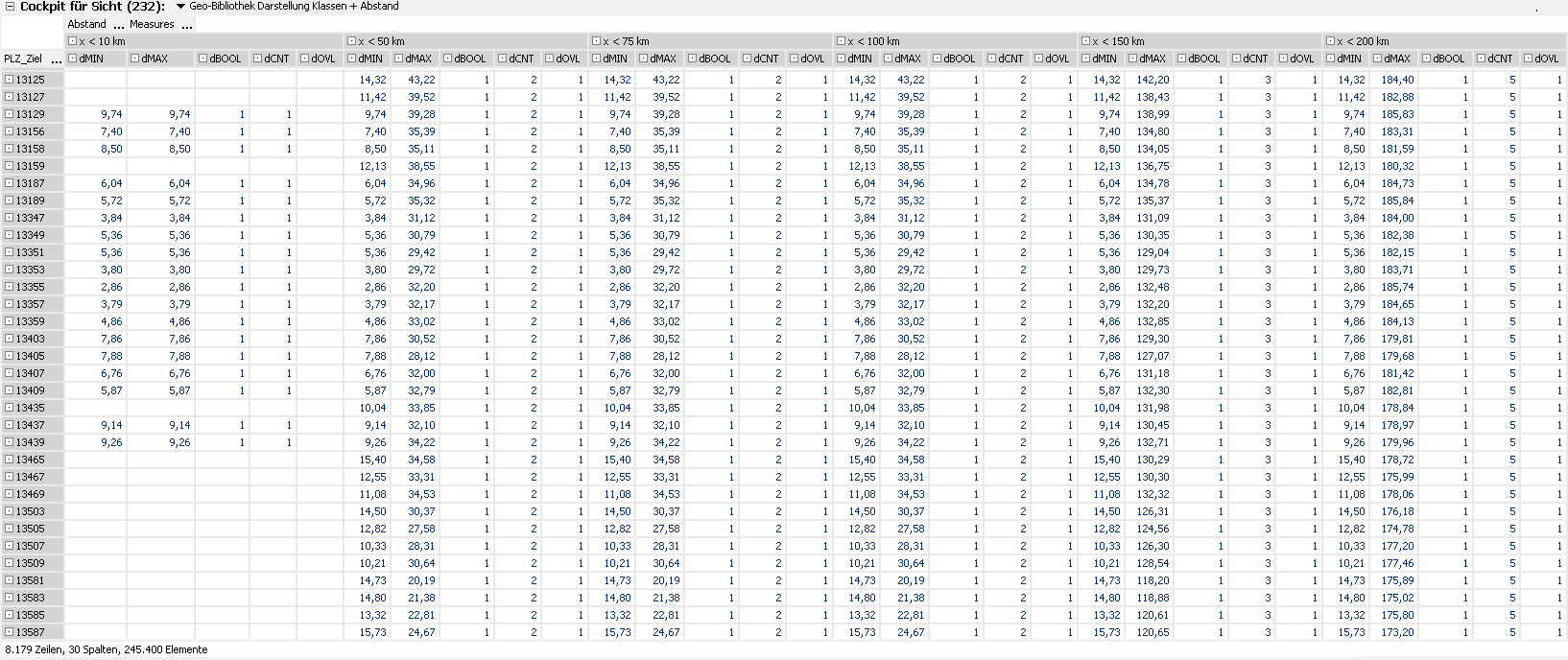Click the square icon beside x < 50 km
The width and height of the screenshot is (1568, 660).
tap(351, 41)
